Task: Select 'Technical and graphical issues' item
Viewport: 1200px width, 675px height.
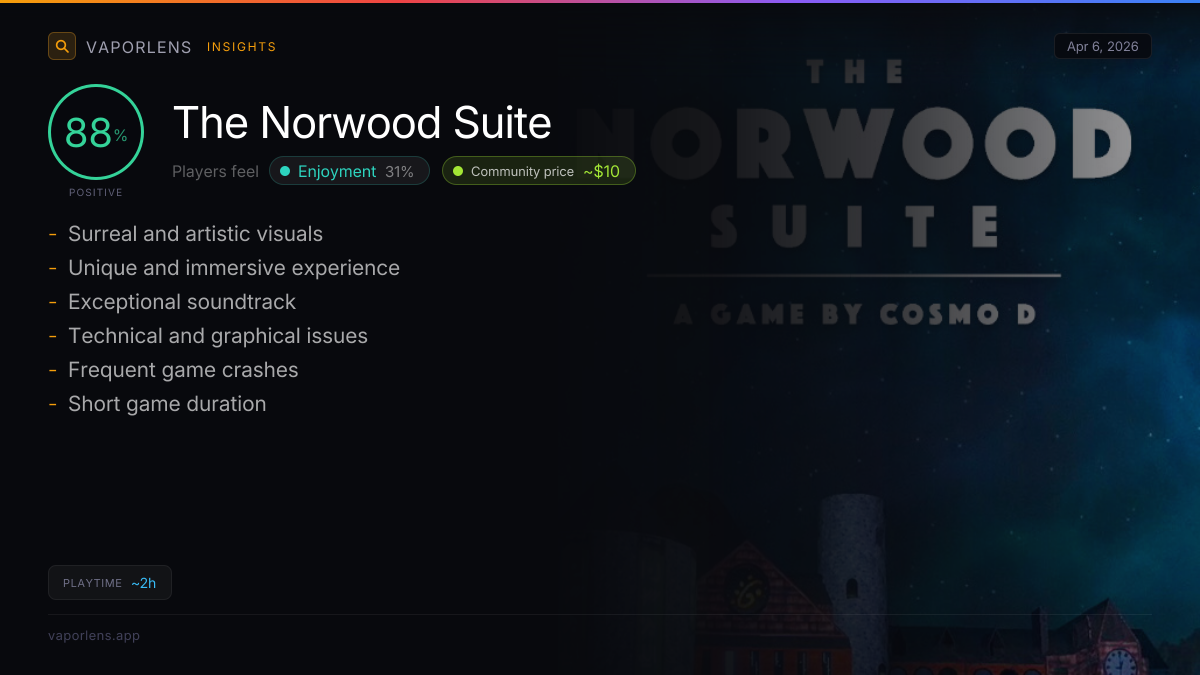Action: point(218,336)
